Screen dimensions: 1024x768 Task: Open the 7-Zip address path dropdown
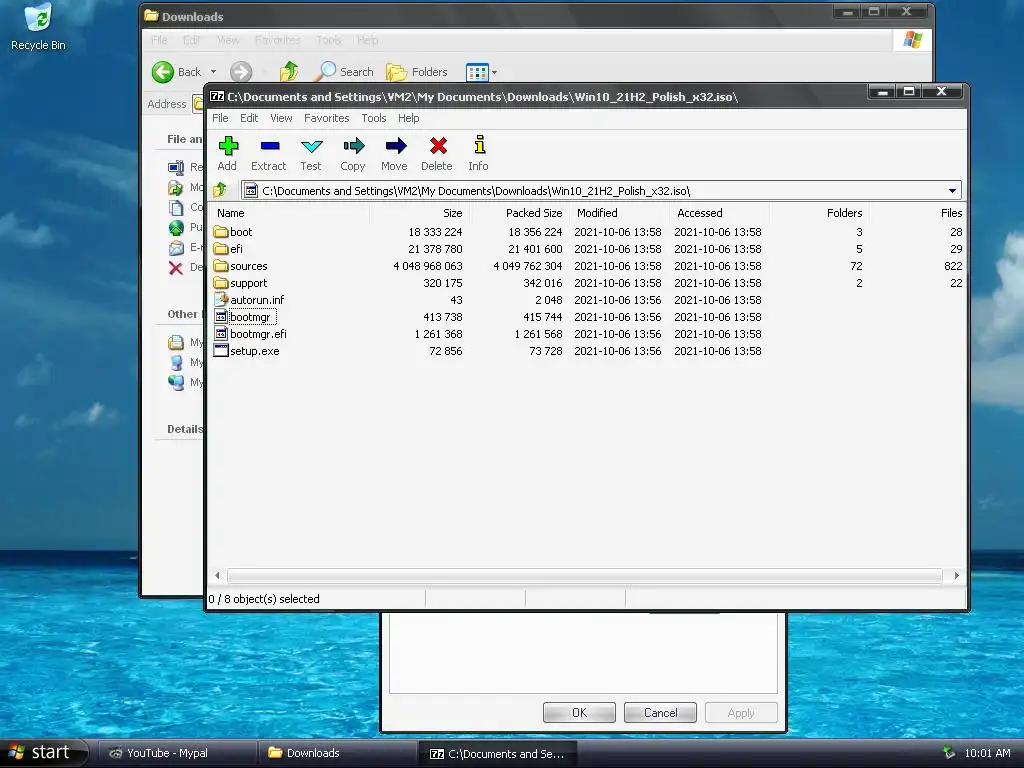click(952, 191)
